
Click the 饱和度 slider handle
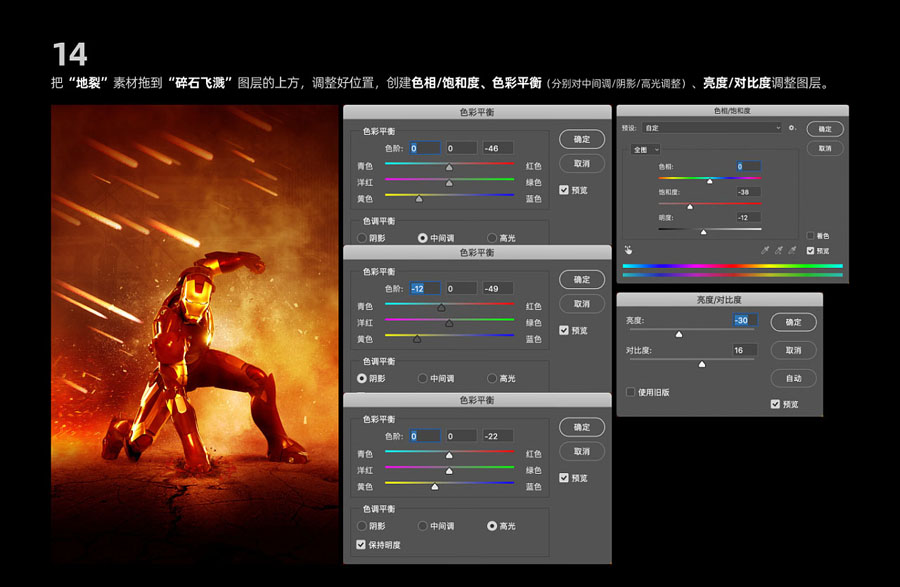(x=689, y=205)
